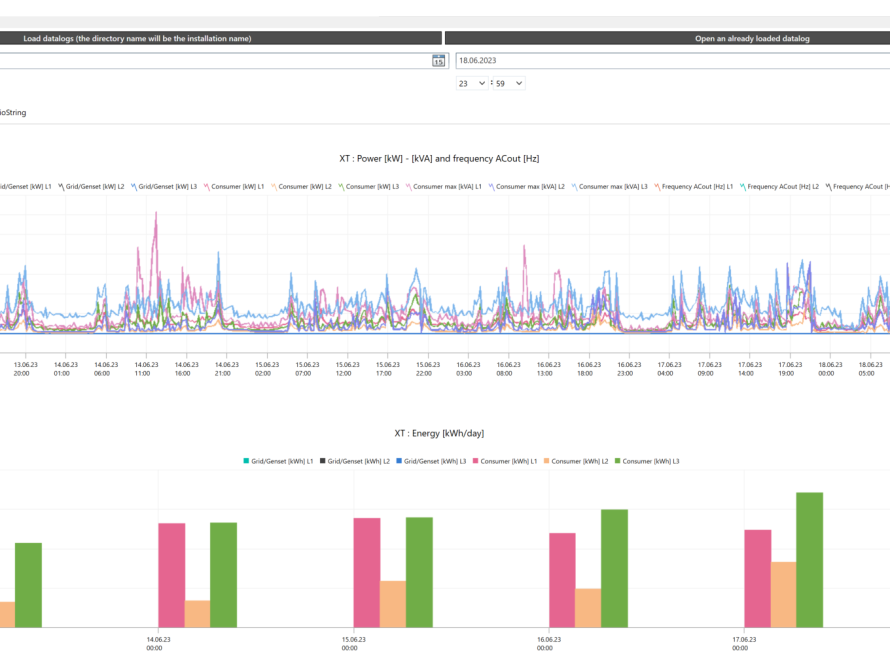This screenshot has width=890, height=664.
Task: Click the Consumer [kW] L3 line legend icon
Action: [341, 186]
